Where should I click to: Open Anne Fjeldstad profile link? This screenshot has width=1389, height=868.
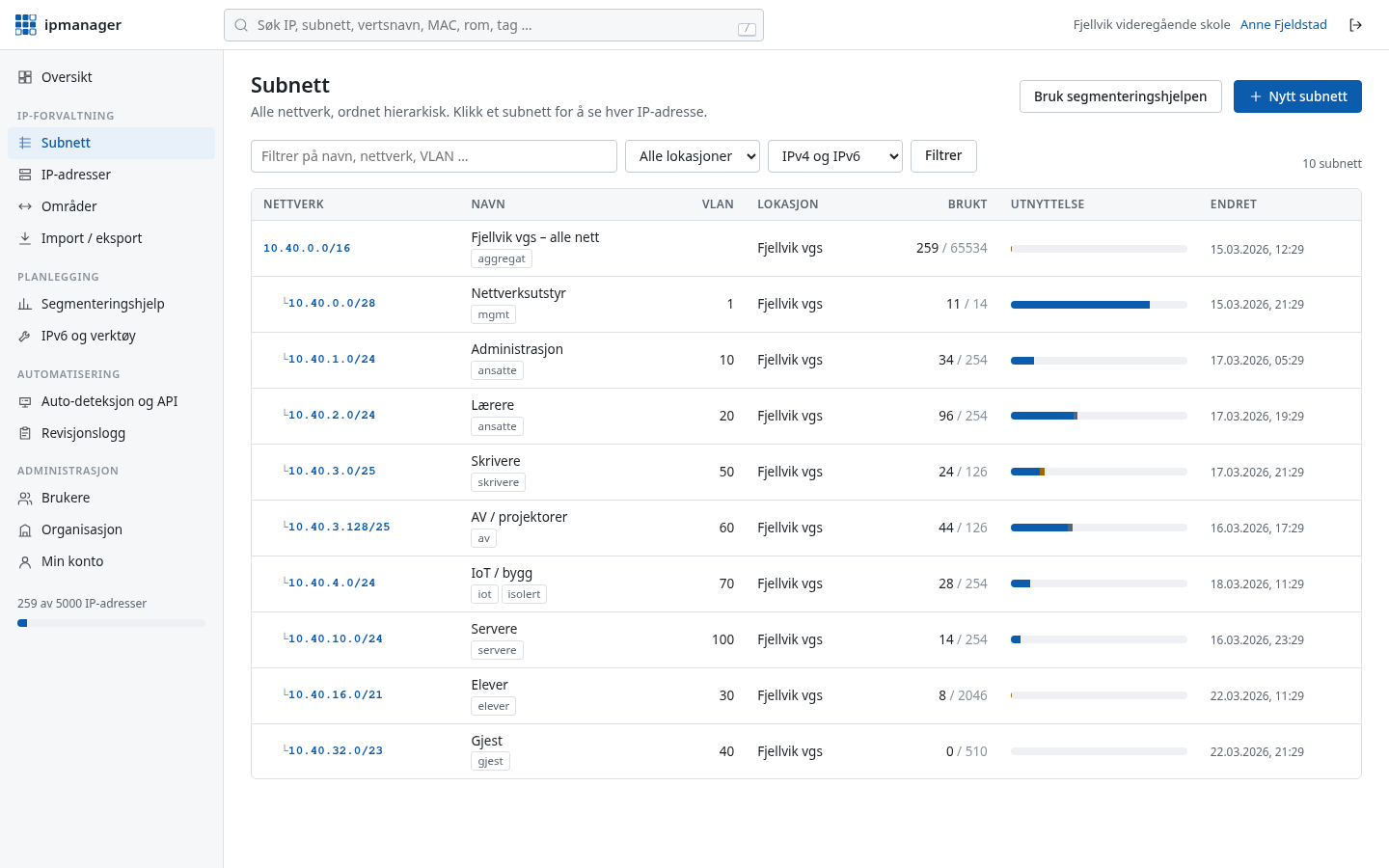[x=1284, y=25]
